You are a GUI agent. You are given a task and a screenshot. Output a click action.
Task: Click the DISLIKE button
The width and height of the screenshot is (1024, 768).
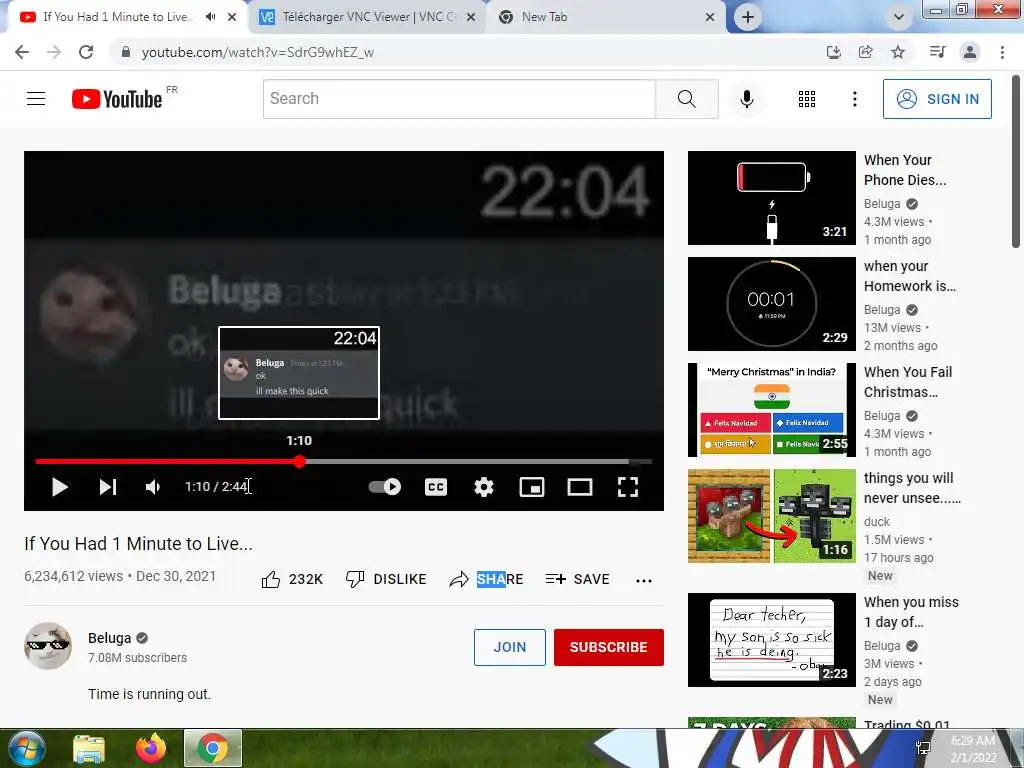tap(386, 579)
